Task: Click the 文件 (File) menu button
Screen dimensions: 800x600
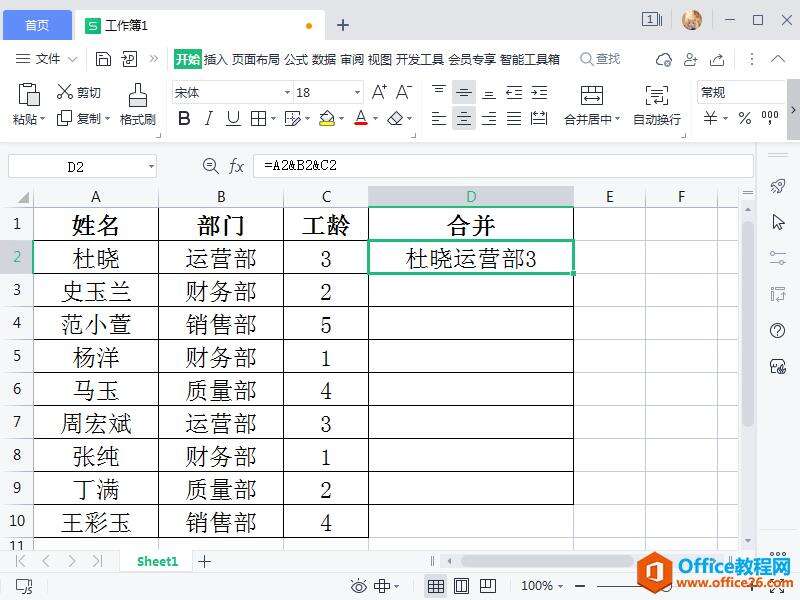Action: (40, 59)
